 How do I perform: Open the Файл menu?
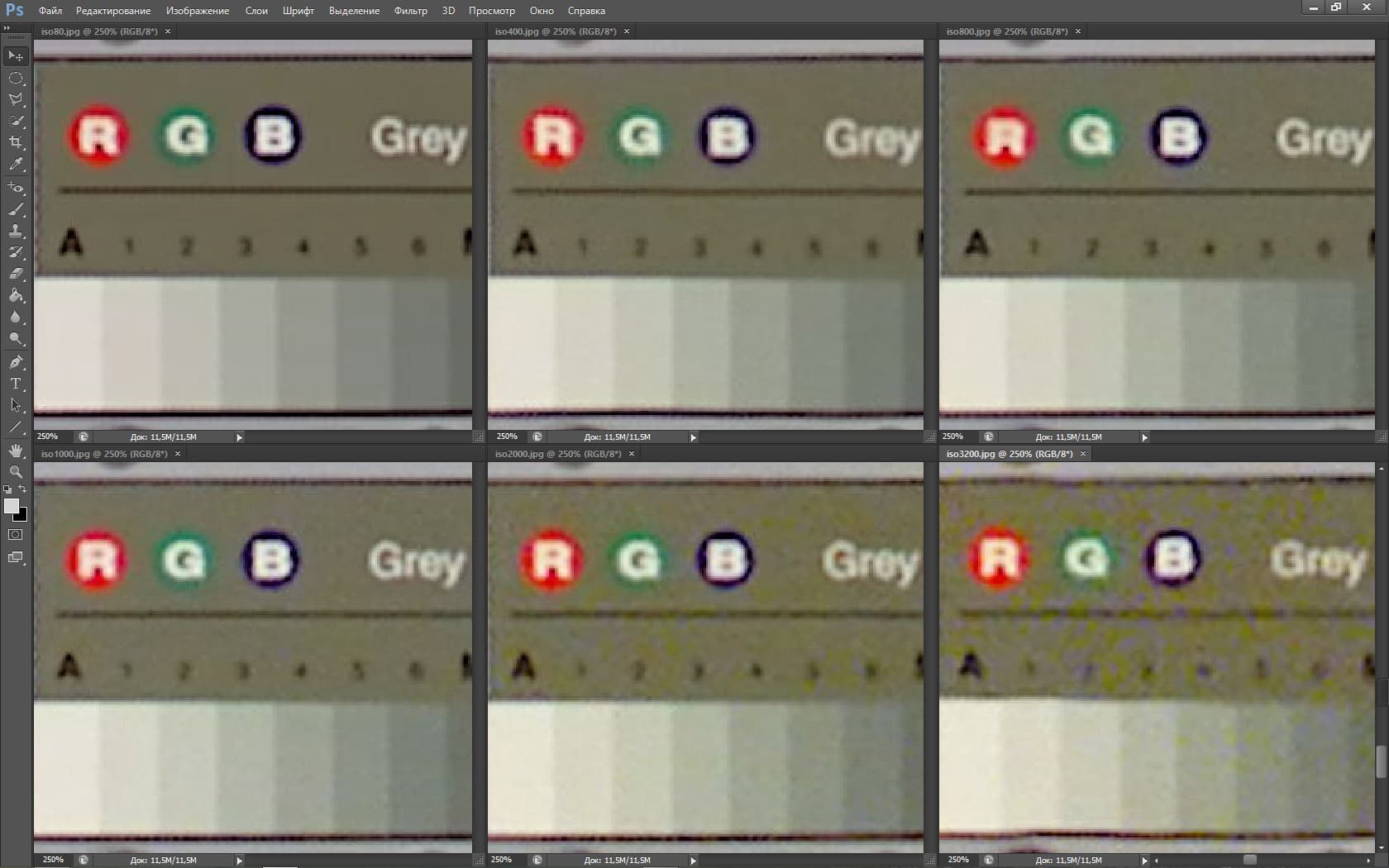(50, 11)
